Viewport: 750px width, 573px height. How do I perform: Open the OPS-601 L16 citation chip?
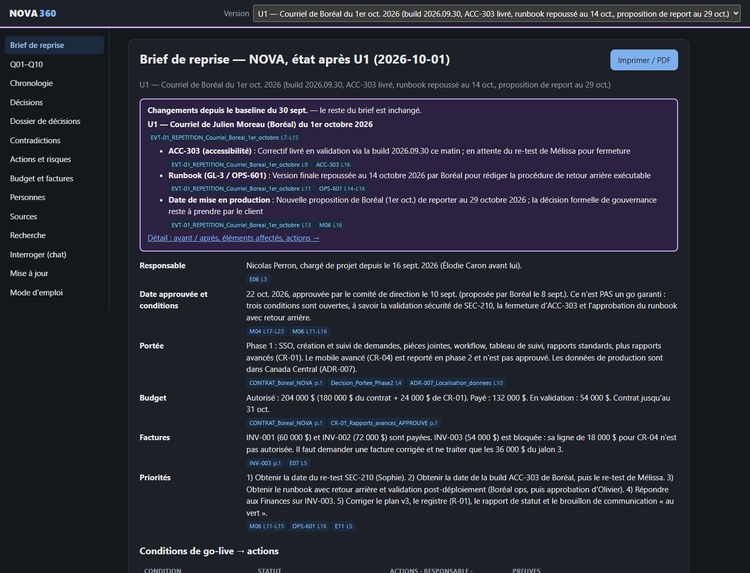tap(309, 526)
